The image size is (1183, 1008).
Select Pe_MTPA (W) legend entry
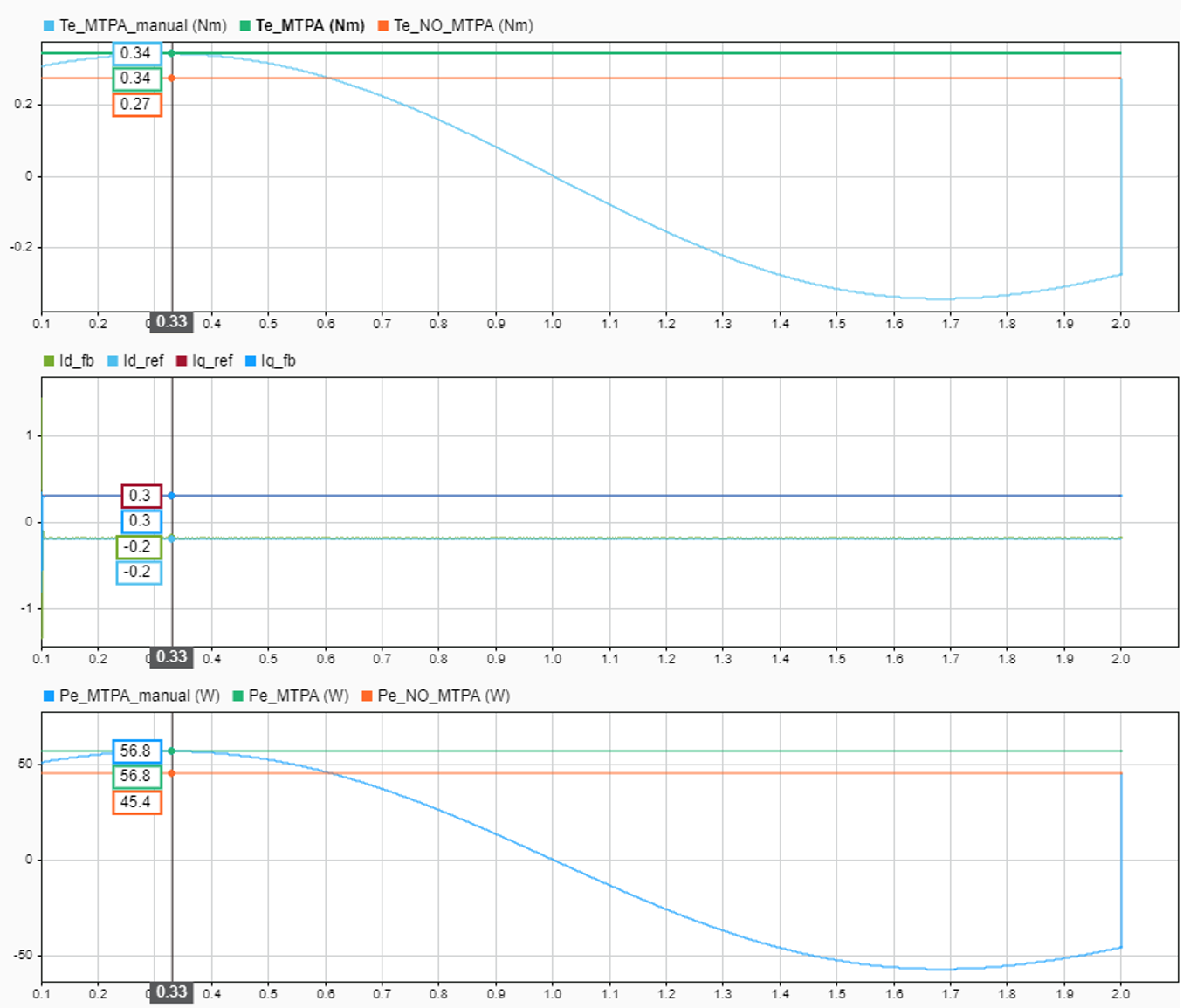coord(291,696)
